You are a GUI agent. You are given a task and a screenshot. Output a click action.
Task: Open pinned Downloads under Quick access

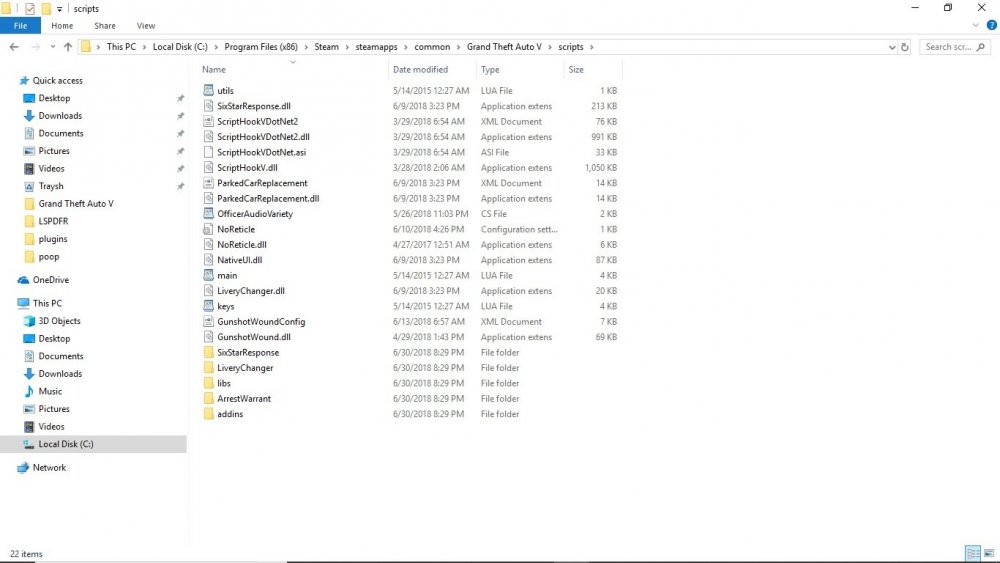(60, 115)
